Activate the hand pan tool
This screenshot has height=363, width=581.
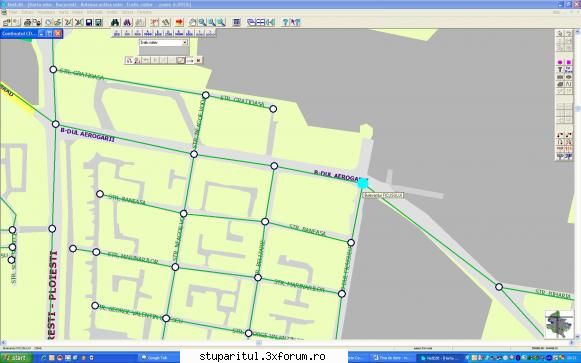click(x=193, y=22)
